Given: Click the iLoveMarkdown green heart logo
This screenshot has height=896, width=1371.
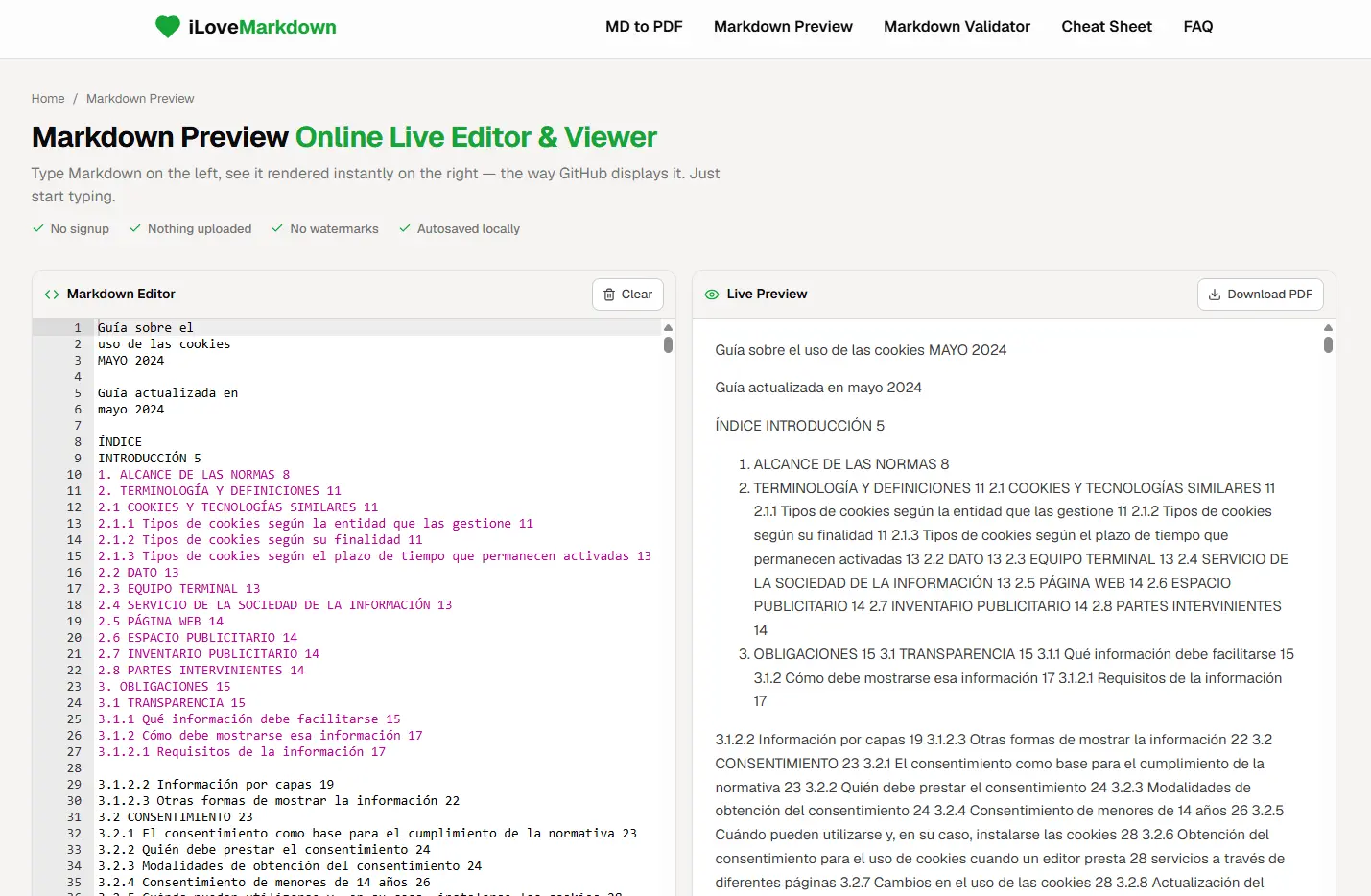Looking at the screenshot, I should (168, 27).
